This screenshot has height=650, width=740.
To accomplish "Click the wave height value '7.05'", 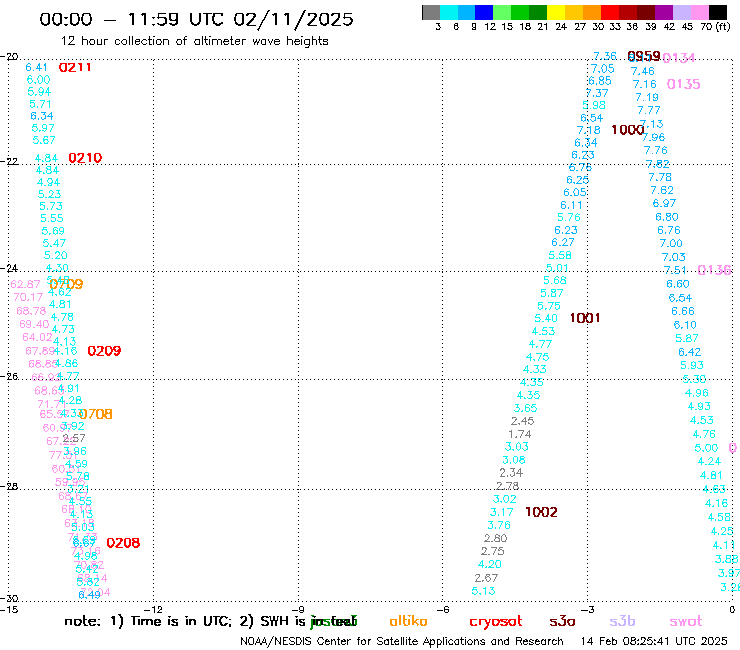I will [x=603, y=68].
